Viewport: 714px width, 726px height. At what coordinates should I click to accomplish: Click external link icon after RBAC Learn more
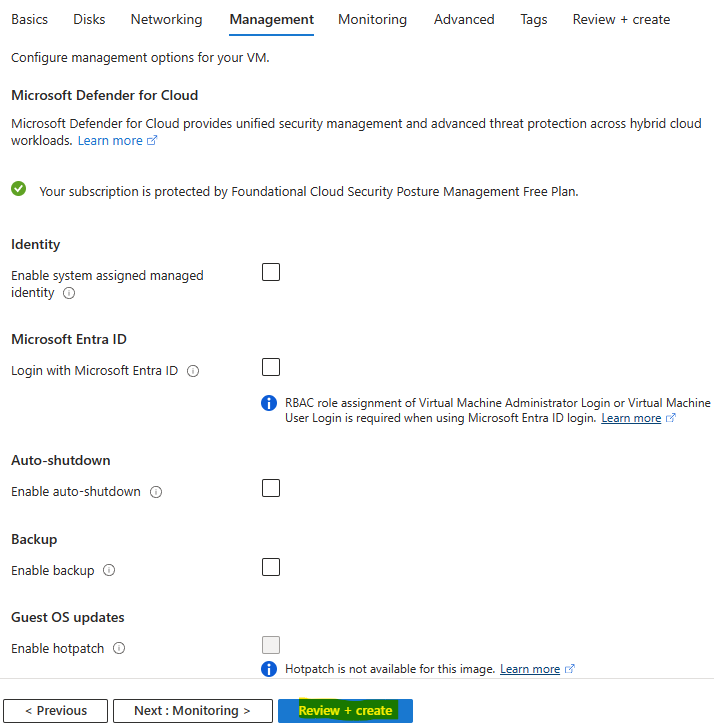tap(670, 418)
